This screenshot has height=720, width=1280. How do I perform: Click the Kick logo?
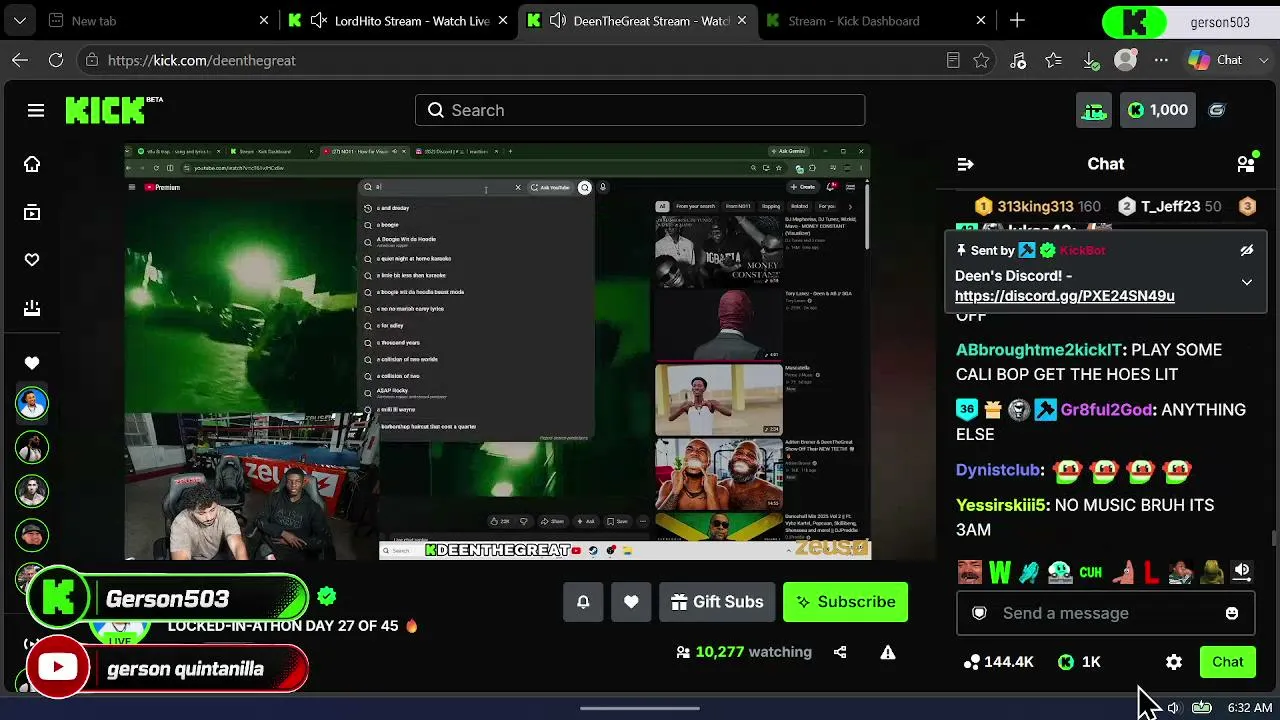coord(105,110)
